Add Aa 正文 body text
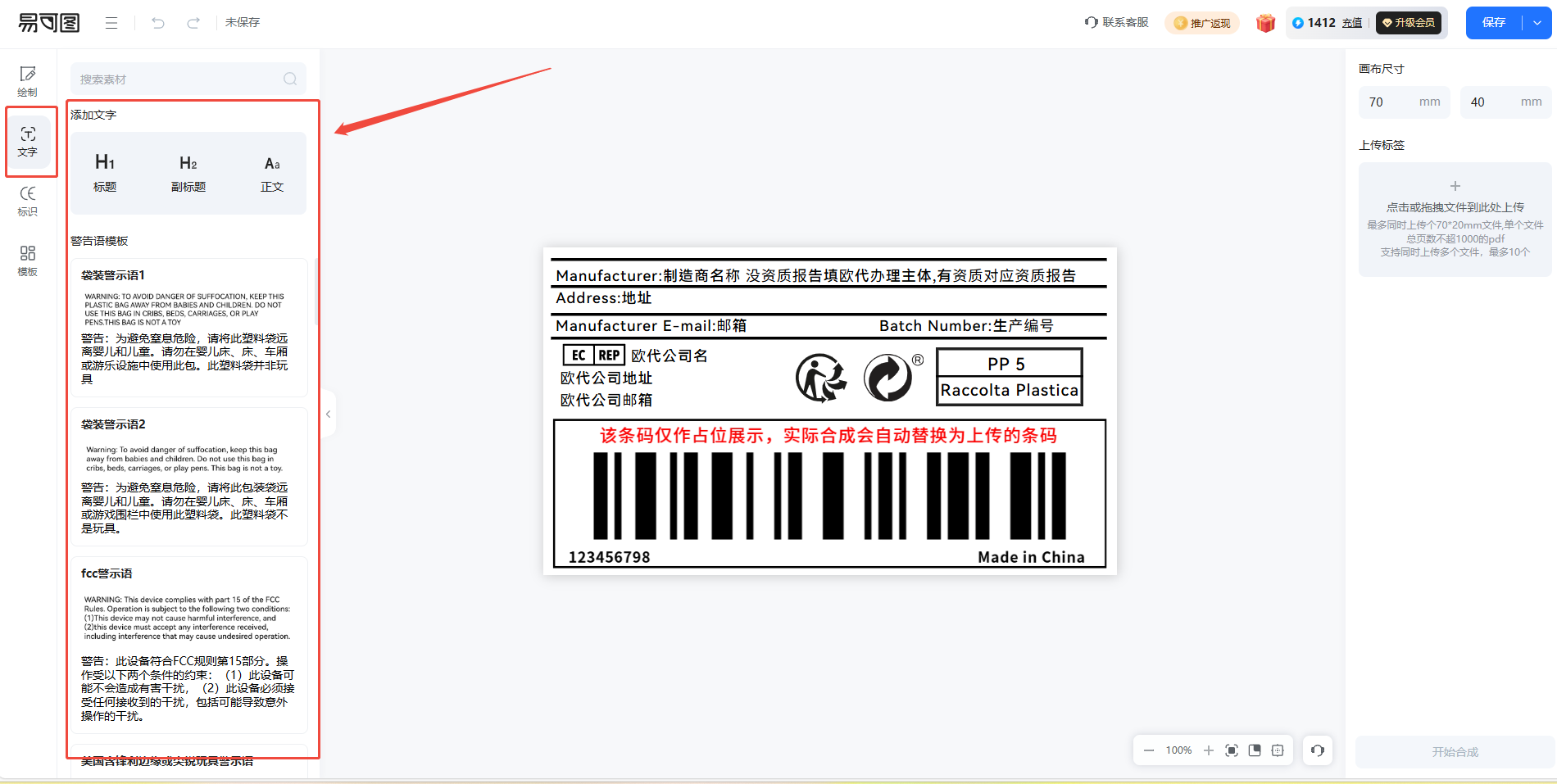 click(272, 173)
